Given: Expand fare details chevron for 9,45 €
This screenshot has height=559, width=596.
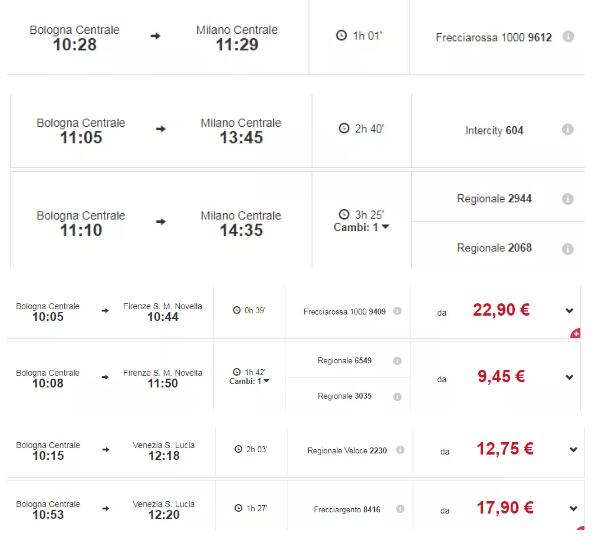Looking at the screenshot, I should tap(569, 377).
